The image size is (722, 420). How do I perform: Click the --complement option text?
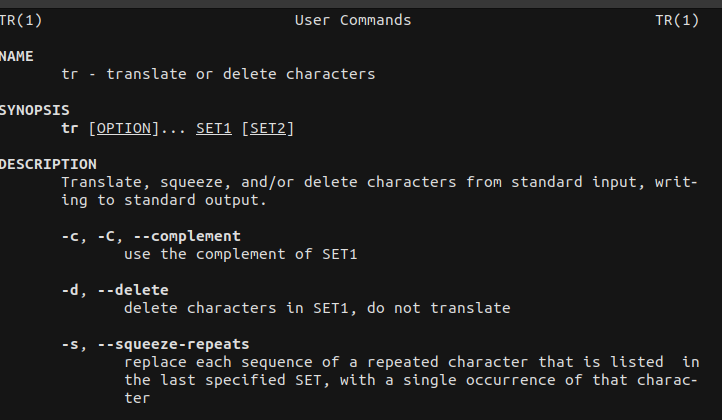(x=187, y=236)
